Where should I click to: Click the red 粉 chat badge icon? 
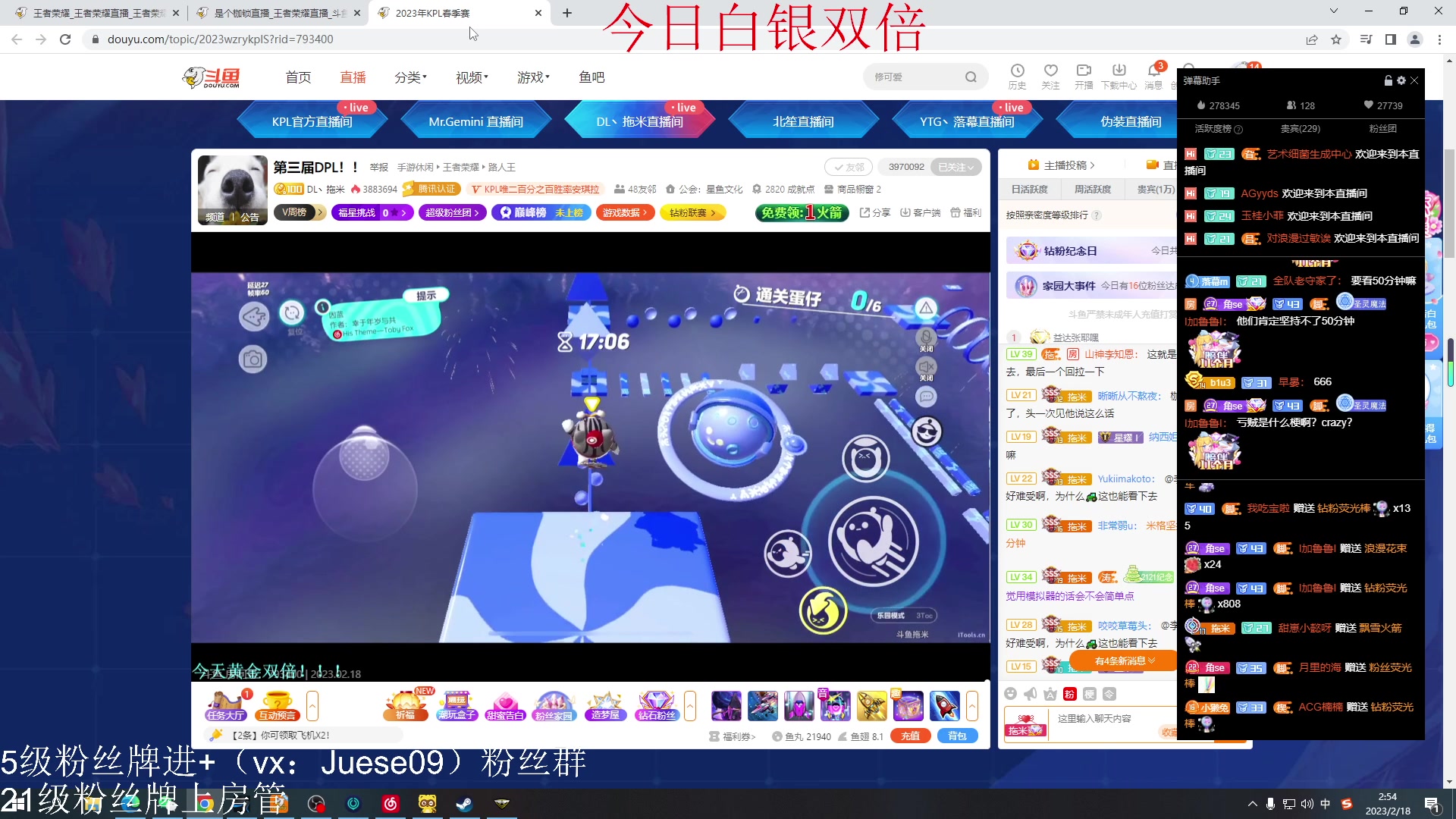(x=1069, y=694)
